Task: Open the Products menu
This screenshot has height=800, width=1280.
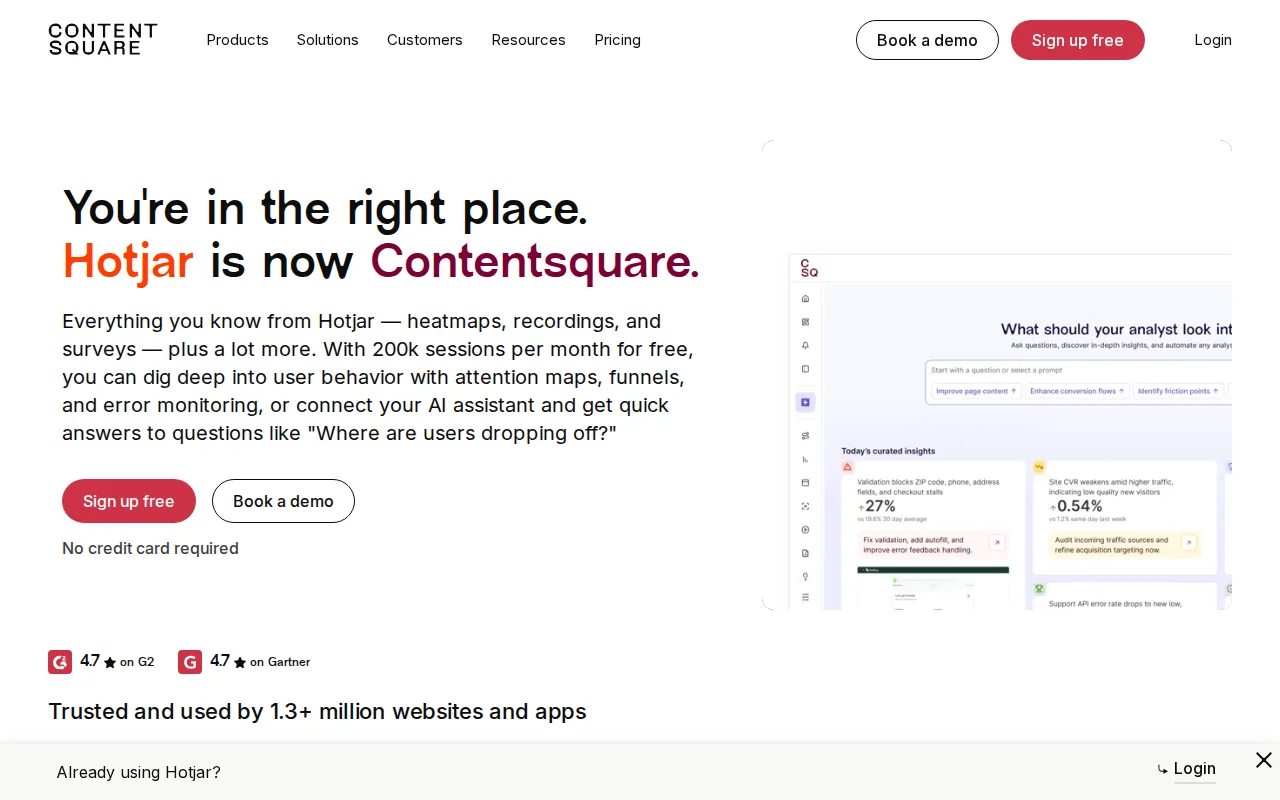Action: [237, 40]
